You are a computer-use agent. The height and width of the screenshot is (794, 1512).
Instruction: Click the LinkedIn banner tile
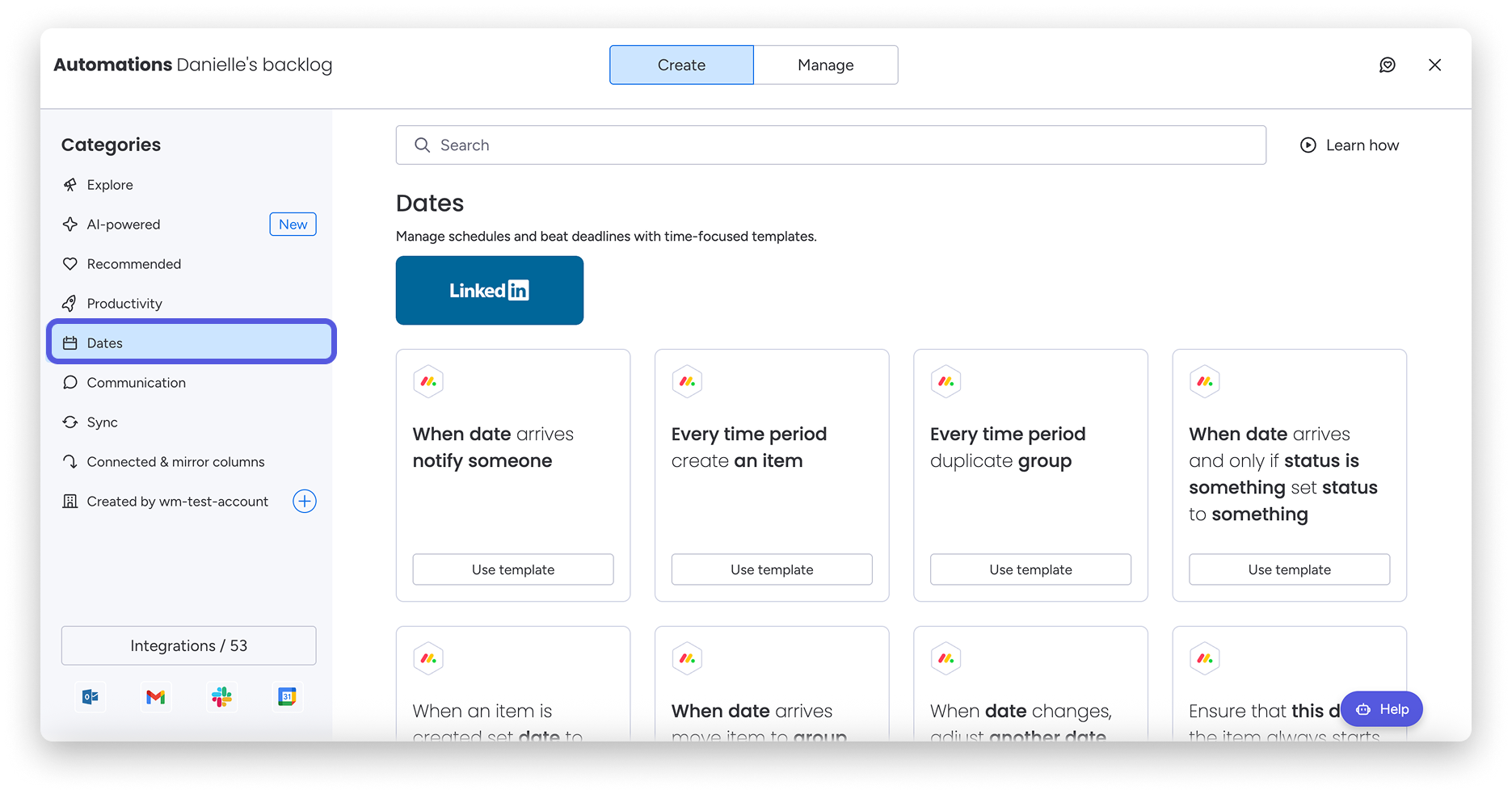point(489,291)
